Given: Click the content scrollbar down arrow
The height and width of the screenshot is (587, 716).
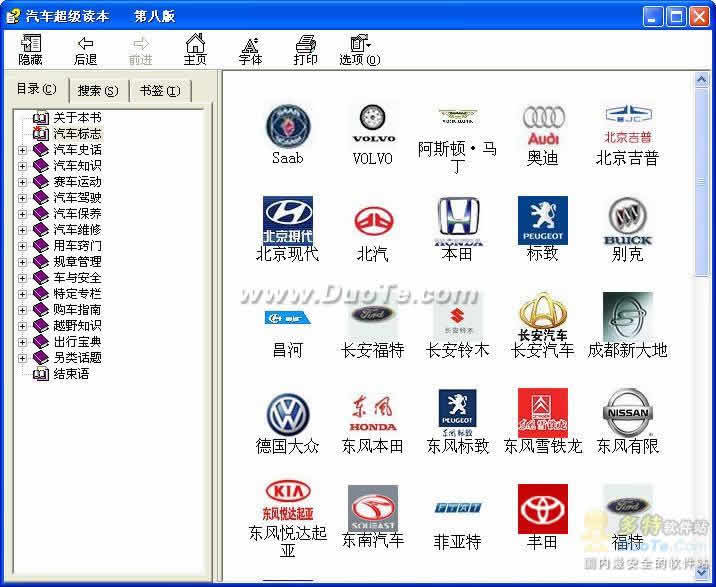Looking at the screenshot, I should tap(701, 571).
